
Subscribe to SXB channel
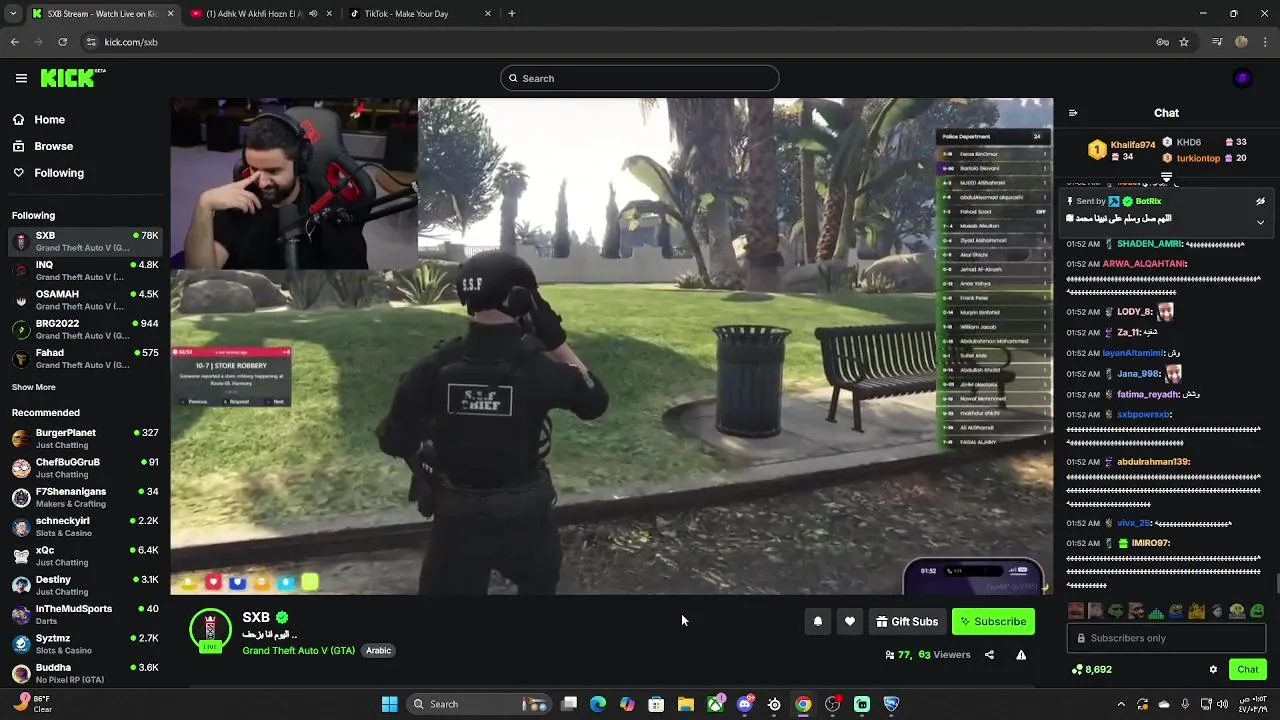pos(993,621)
